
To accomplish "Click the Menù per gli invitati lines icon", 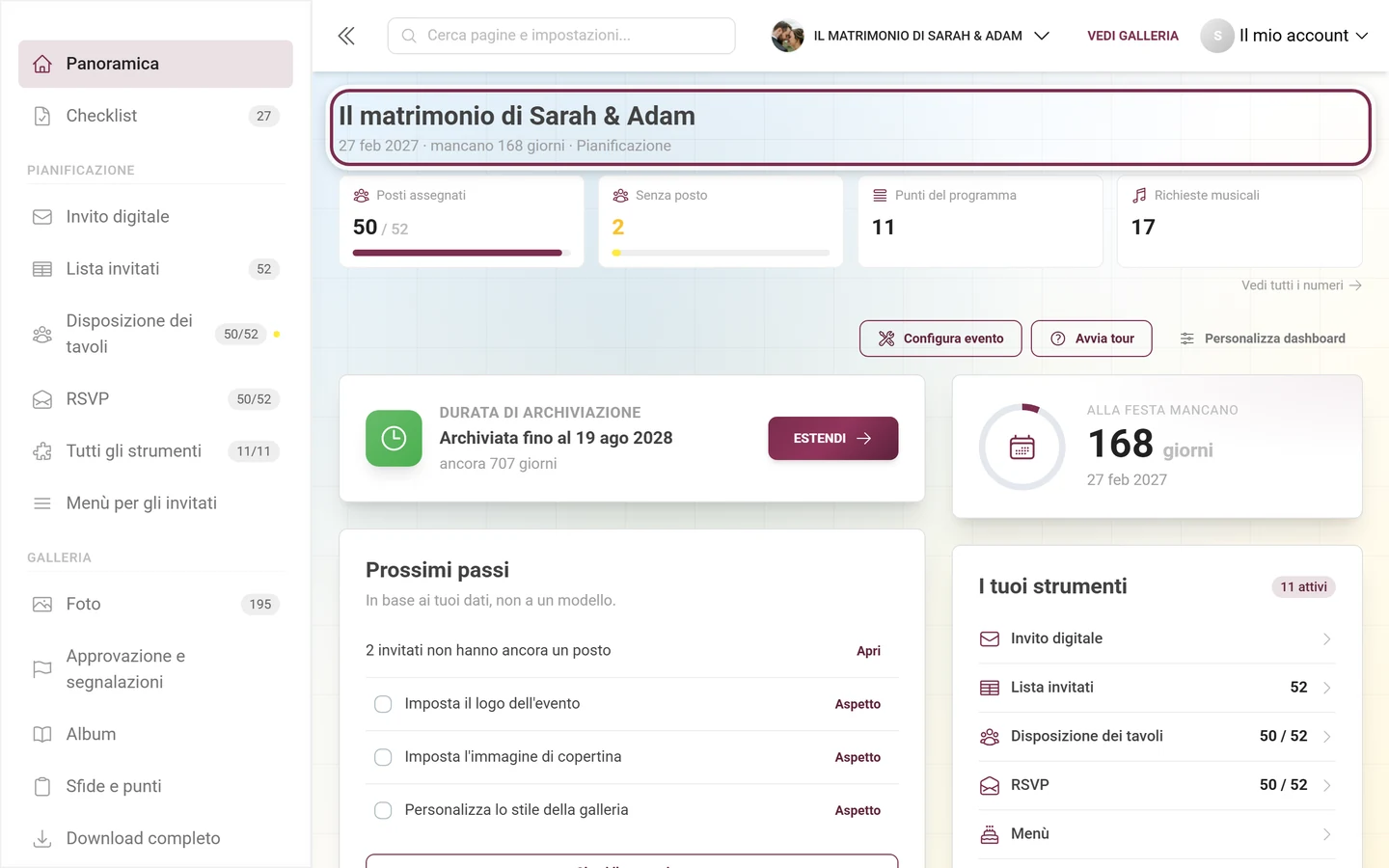I will pos(42,503).
